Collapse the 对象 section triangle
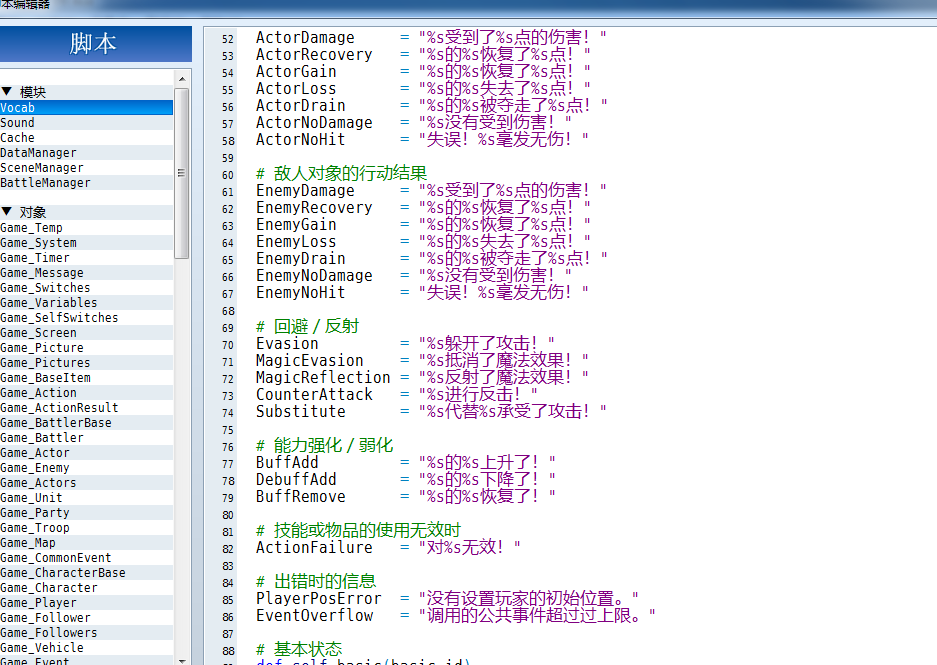The height and width of the screenshot is (665, 937). pyautogui.click(x=7, y=212)
